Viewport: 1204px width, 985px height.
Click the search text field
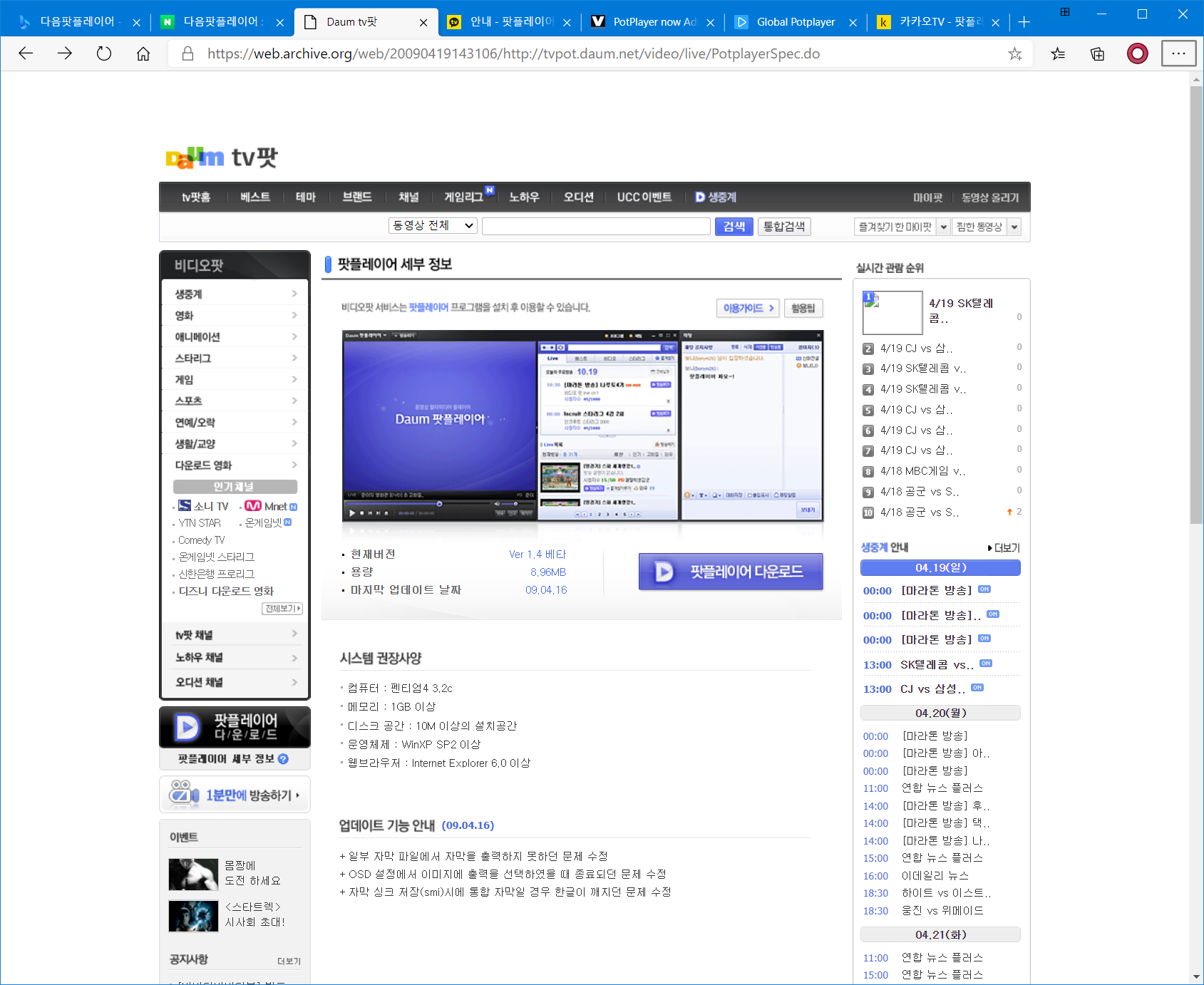(596, 226)
